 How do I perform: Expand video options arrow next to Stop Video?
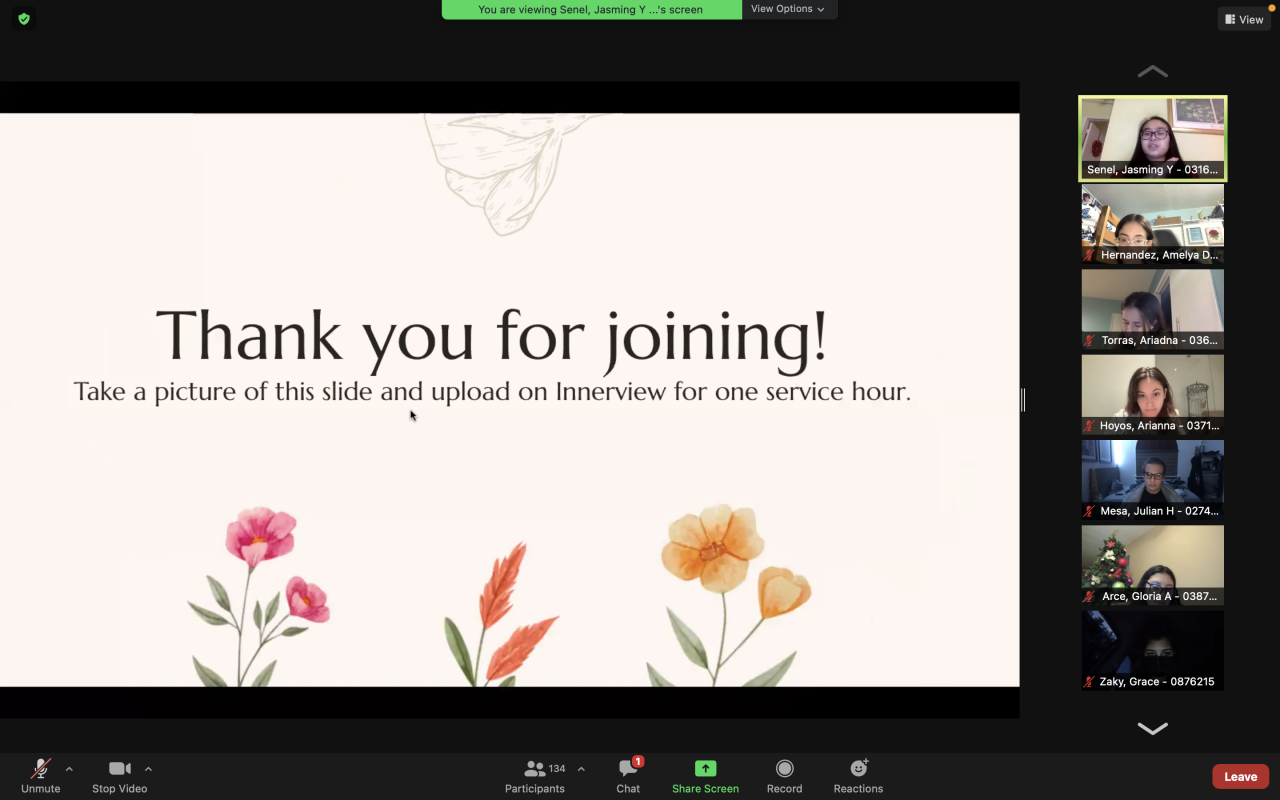coord(148,769)
